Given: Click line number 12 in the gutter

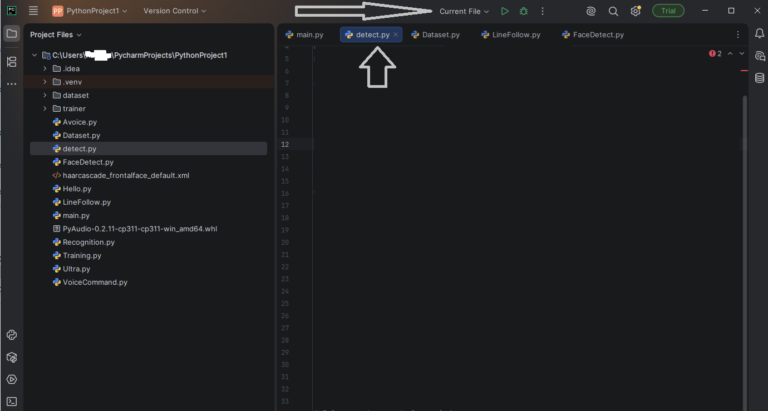Looking at the screenshot, I should (285, 144).
